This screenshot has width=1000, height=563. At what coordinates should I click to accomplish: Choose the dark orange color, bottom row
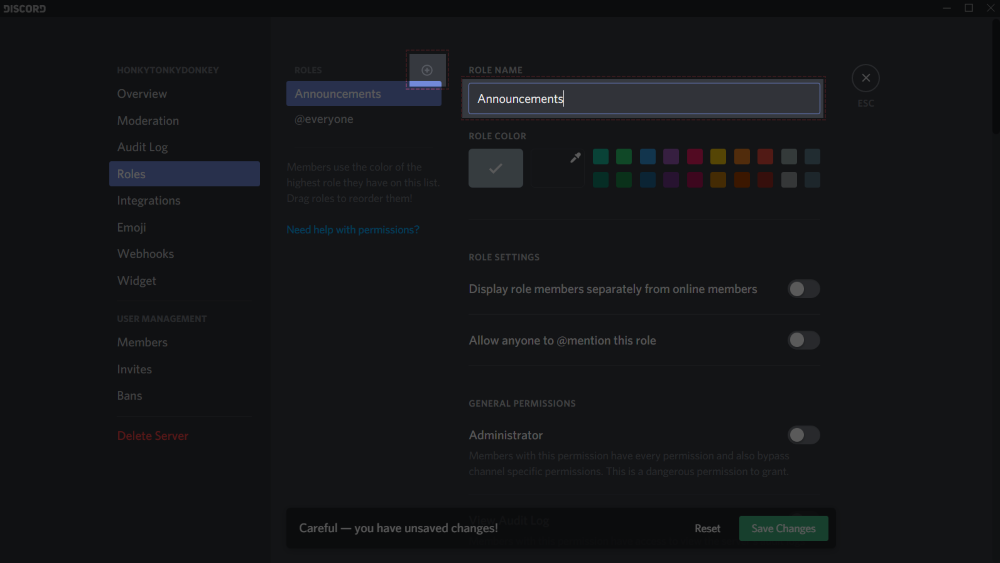tap(742, 180)
